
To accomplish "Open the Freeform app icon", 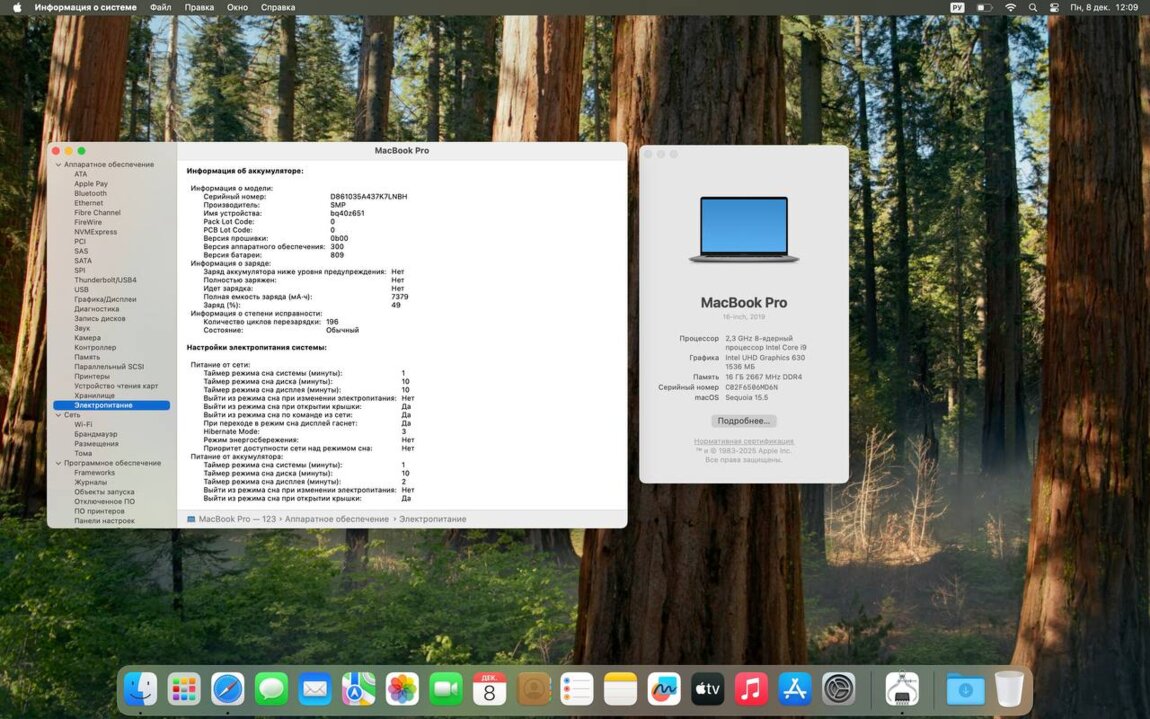I will 664,688.
